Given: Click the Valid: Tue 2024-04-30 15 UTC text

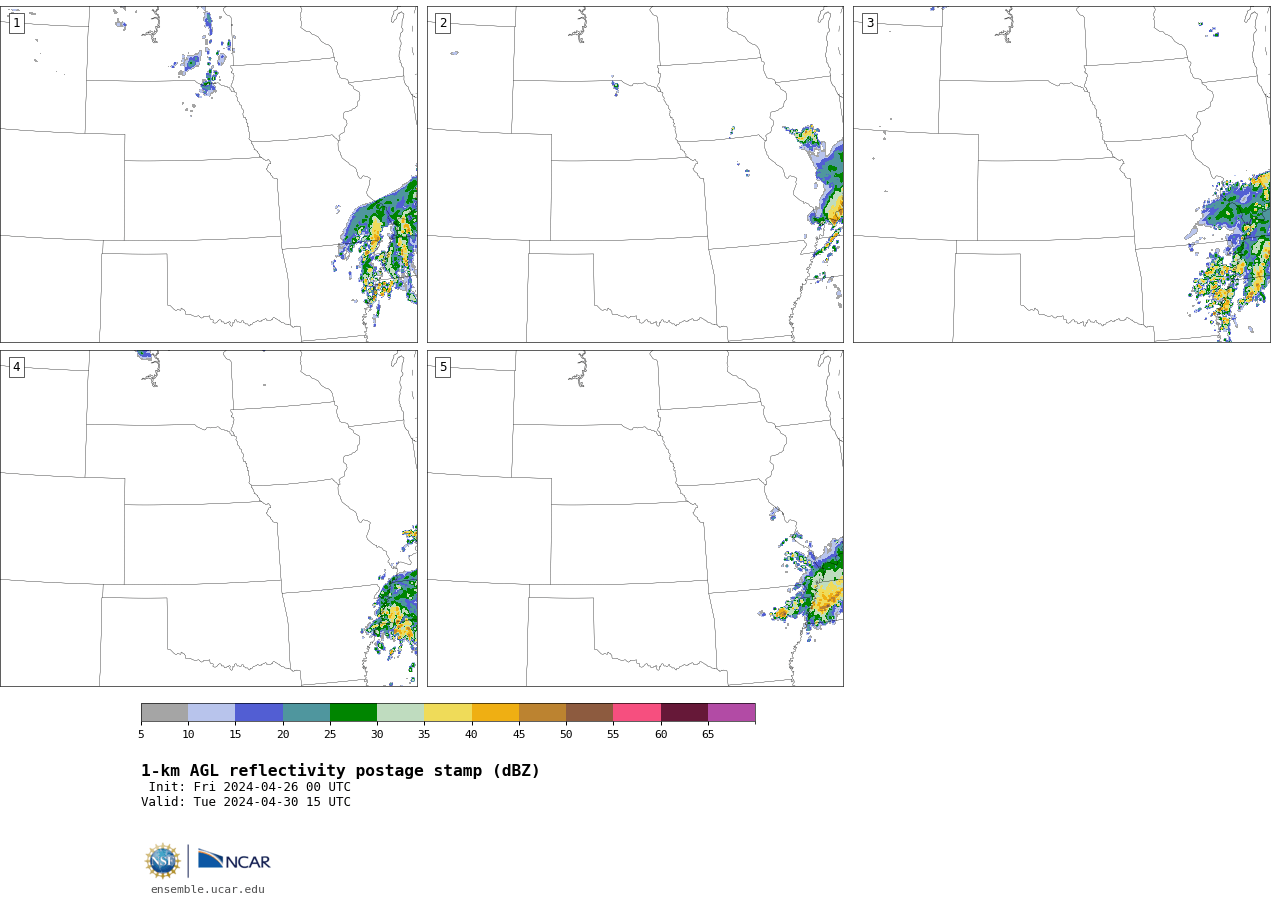Looking at the screenshot, I should coord(246,802).
